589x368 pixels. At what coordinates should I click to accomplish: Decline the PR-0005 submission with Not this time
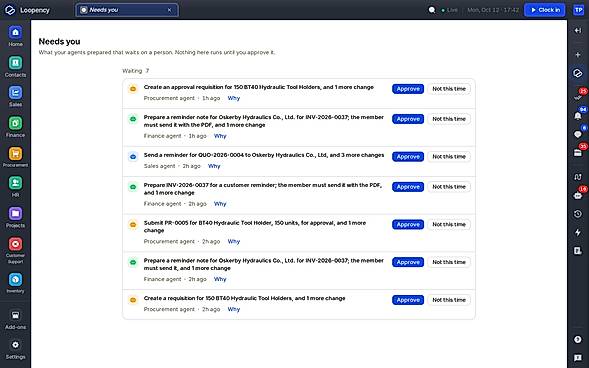pos(449,225)
